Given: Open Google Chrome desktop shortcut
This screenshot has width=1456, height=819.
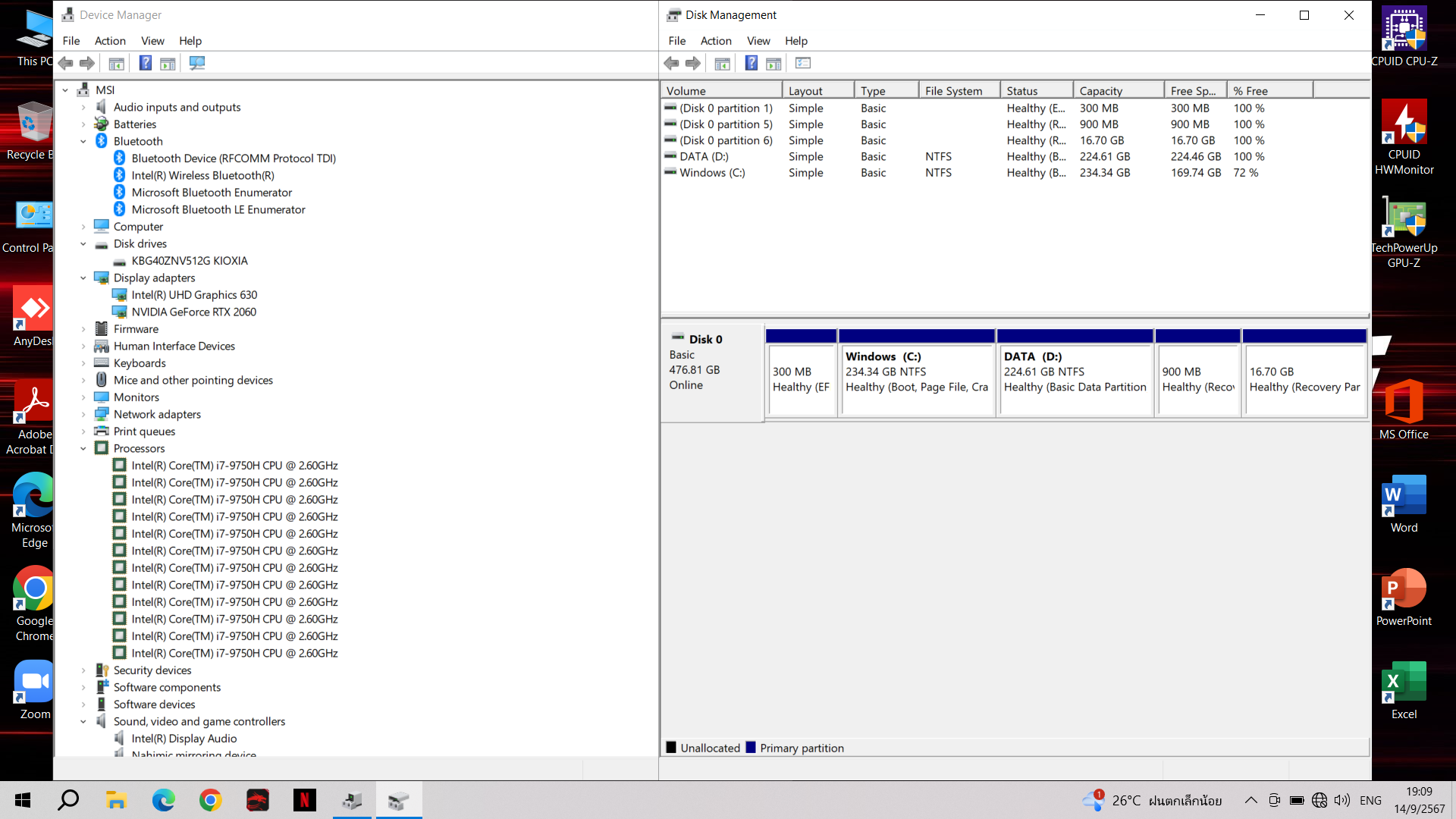Looking at the screenshot, I should click(x=34, y=603).
